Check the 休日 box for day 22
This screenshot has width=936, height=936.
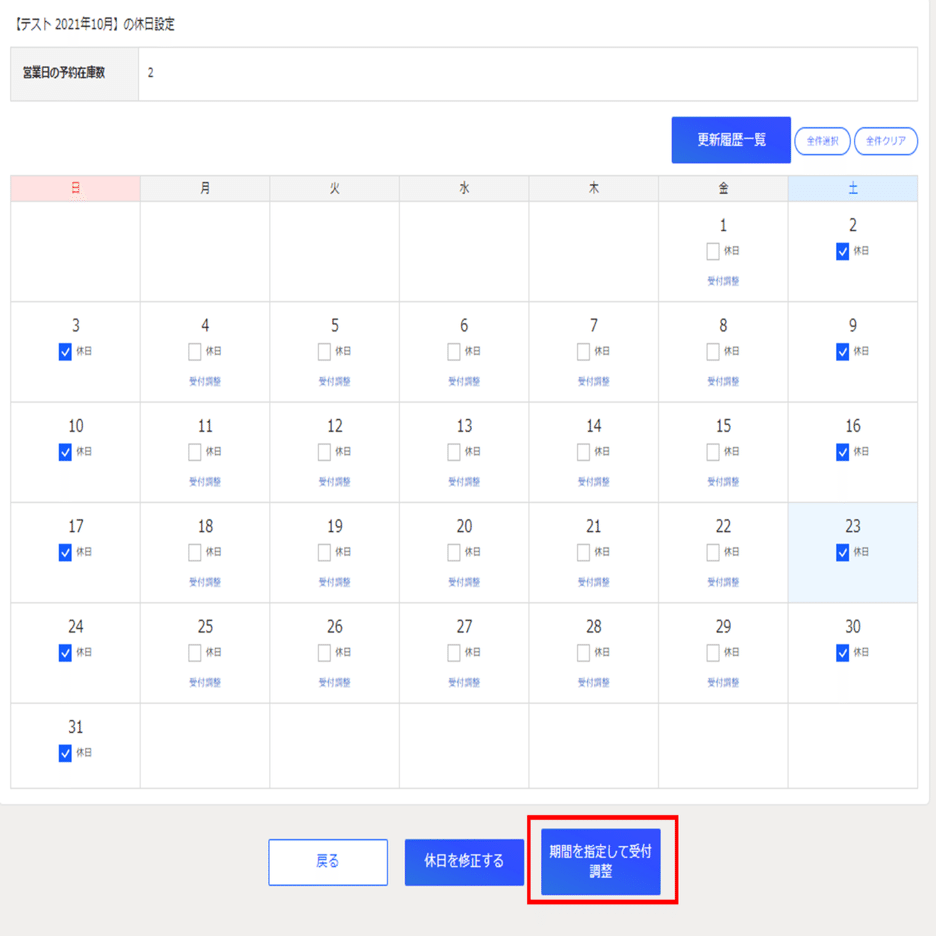[712, 552]
